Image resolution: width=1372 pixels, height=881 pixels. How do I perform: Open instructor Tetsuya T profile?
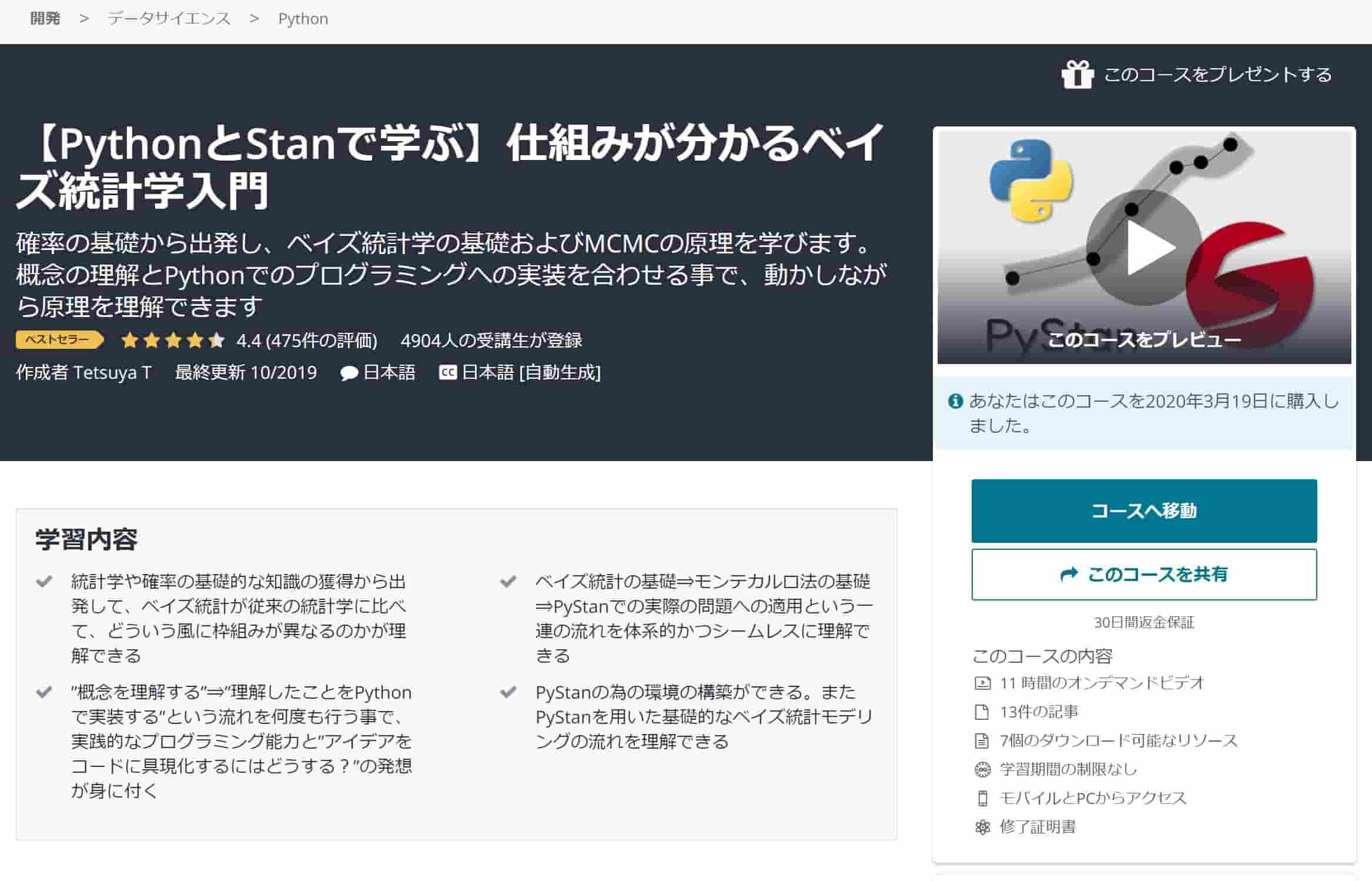click(113, 372)
